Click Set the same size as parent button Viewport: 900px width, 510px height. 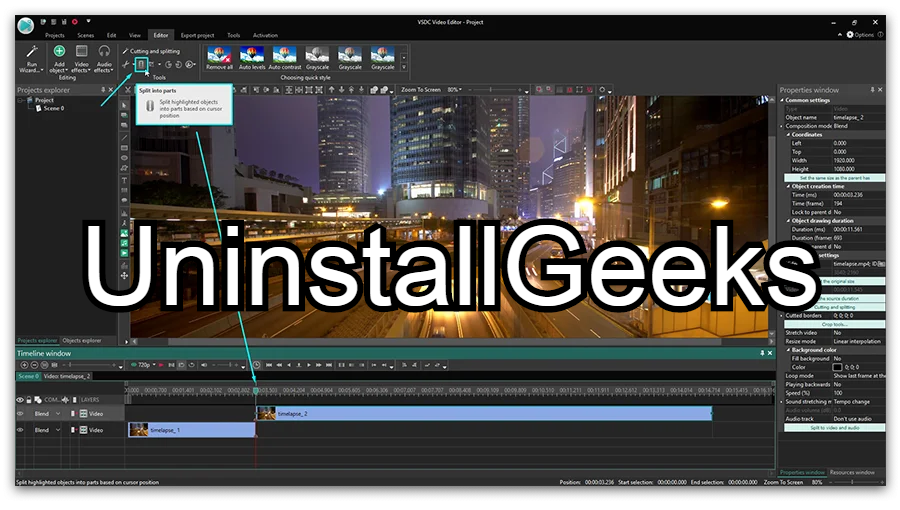(x=835, y=178)
